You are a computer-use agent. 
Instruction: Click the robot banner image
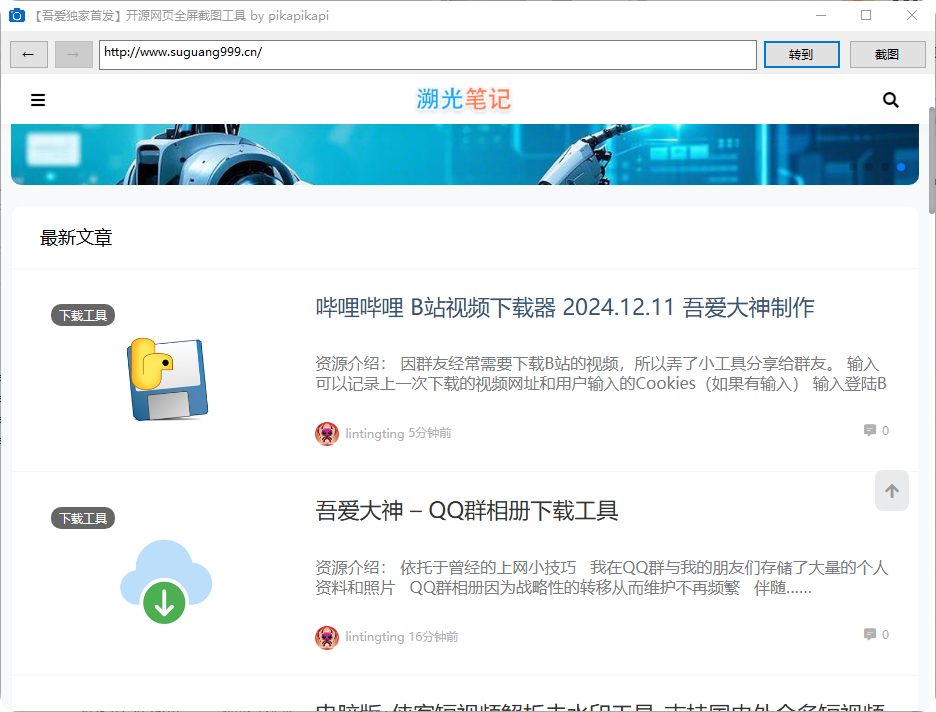(464, 155)
